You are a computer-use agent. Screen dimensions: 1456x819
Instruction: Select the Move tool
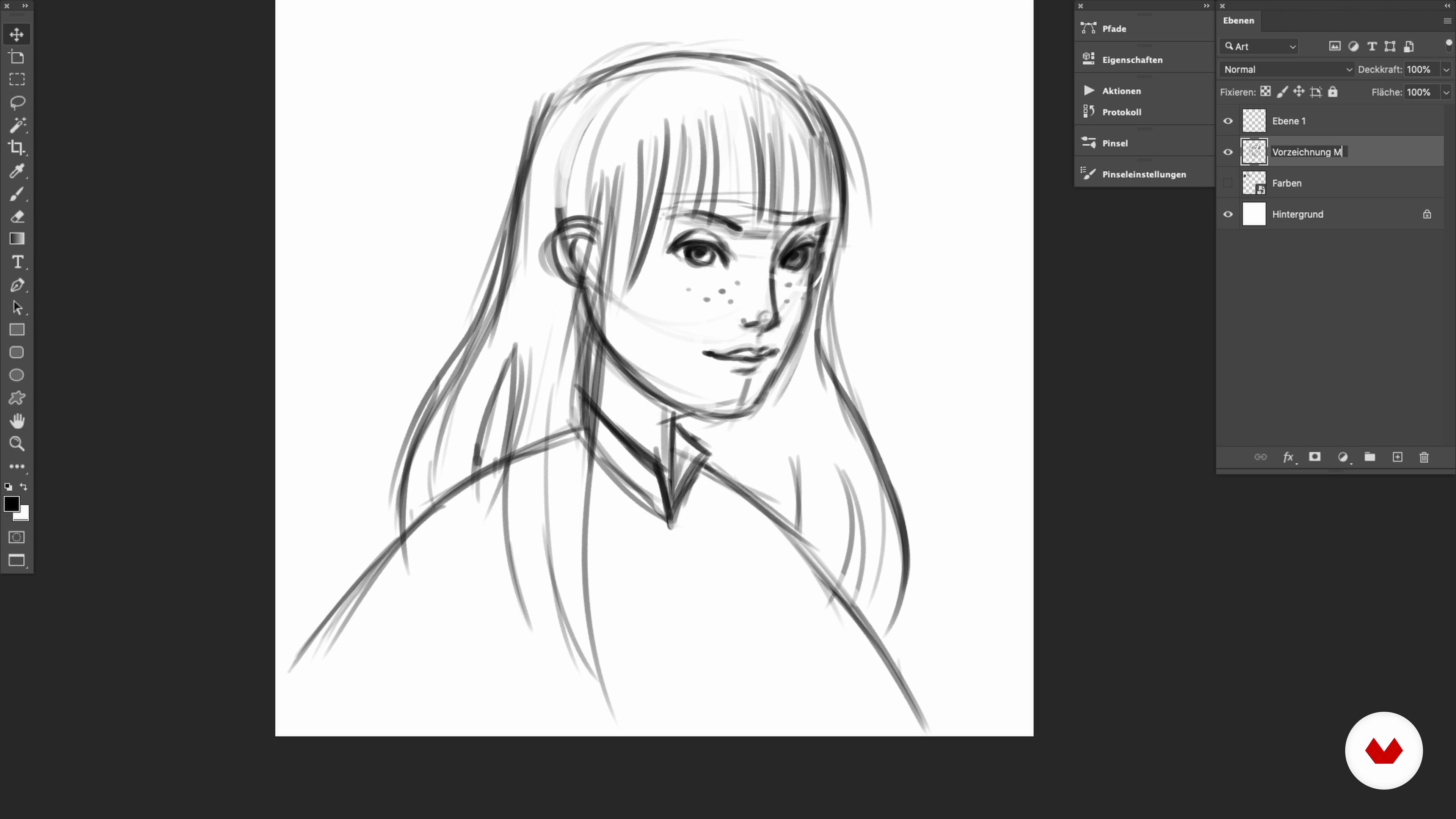(16, 35)
